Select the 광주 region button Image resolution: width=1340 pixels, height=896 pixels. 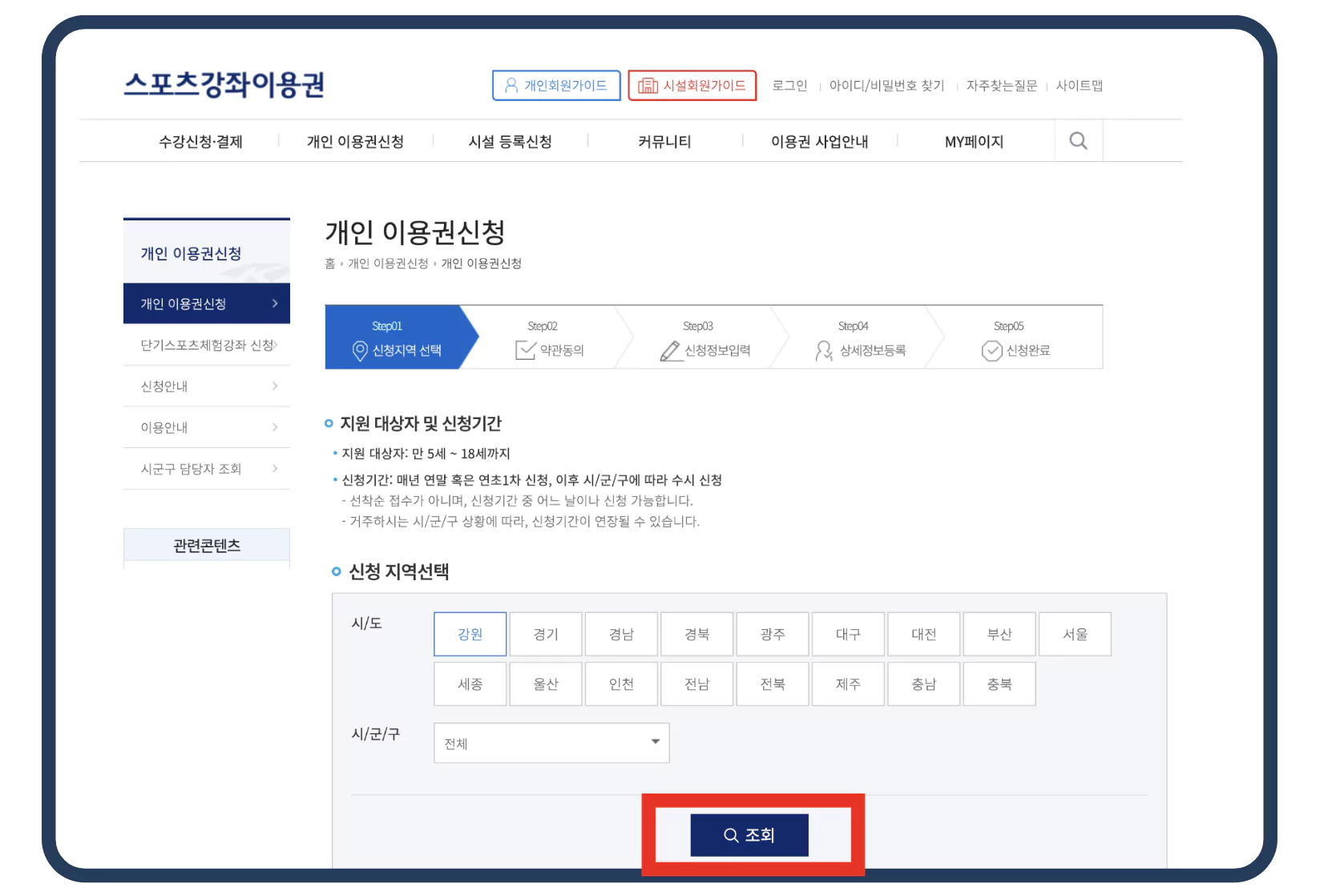tap(773, 634)
